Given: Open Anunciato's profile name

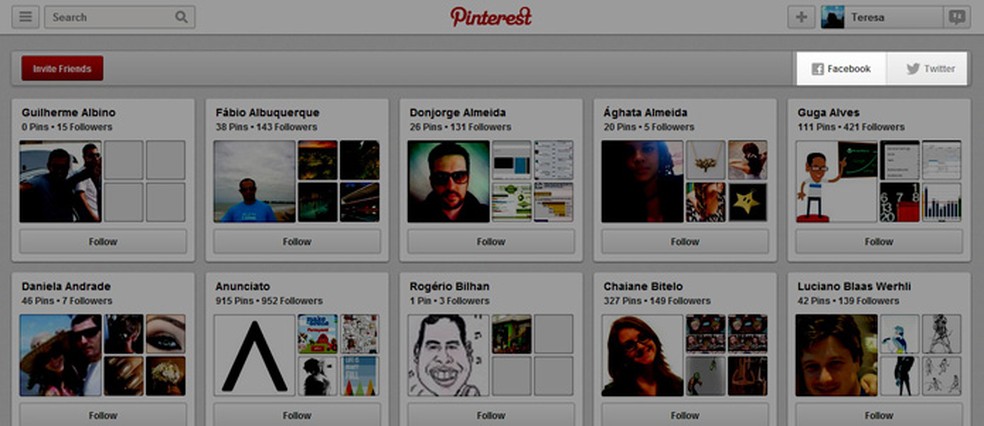Looking at the screenshot, I should click(x=243, y=287).
